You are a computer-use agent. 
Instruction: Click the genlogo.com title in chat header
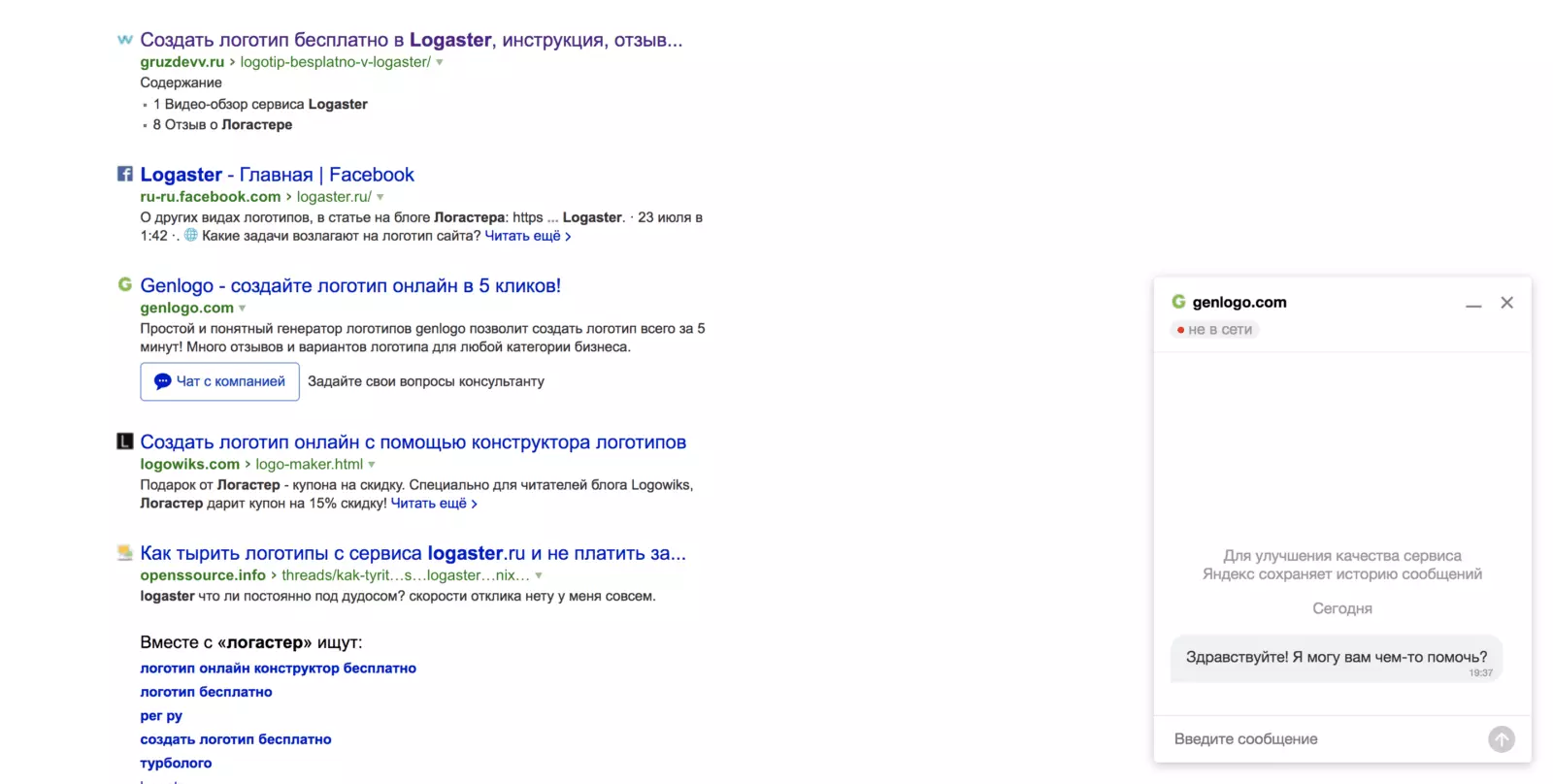[x=1239, y=302]
